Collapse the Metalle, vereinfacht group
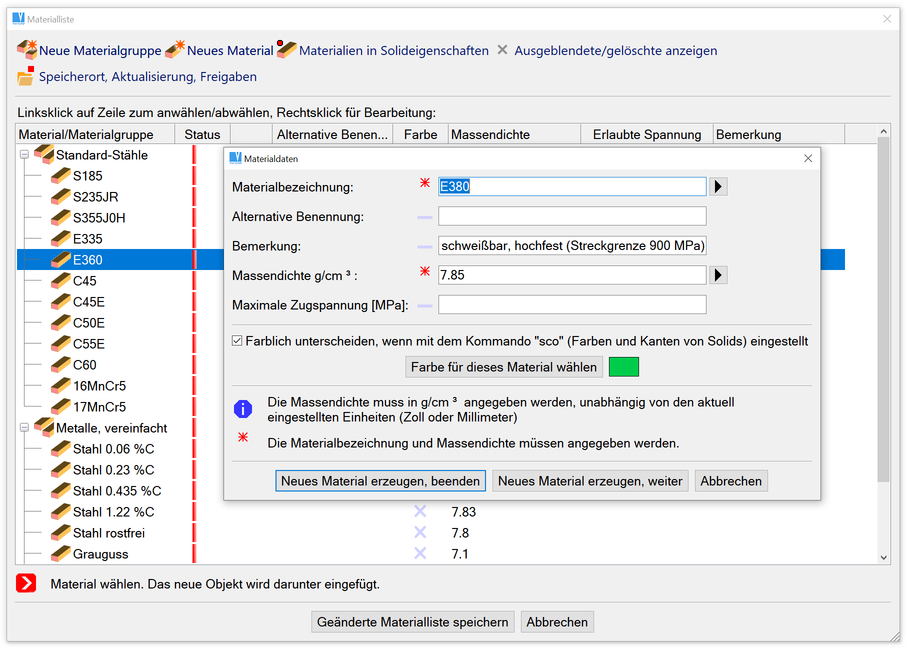This screenshot has height=650, width=907. click(24, 428)
